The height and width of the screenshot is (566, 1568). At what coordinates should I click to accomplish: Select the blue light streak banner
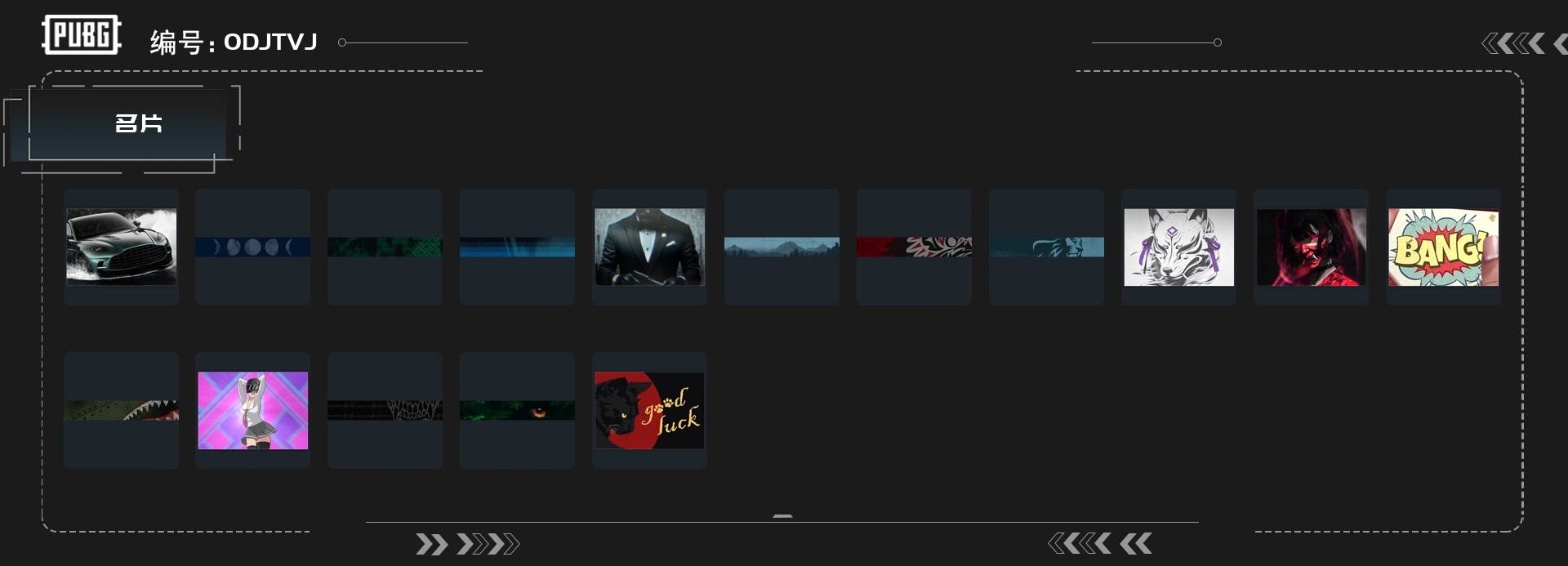517,247
